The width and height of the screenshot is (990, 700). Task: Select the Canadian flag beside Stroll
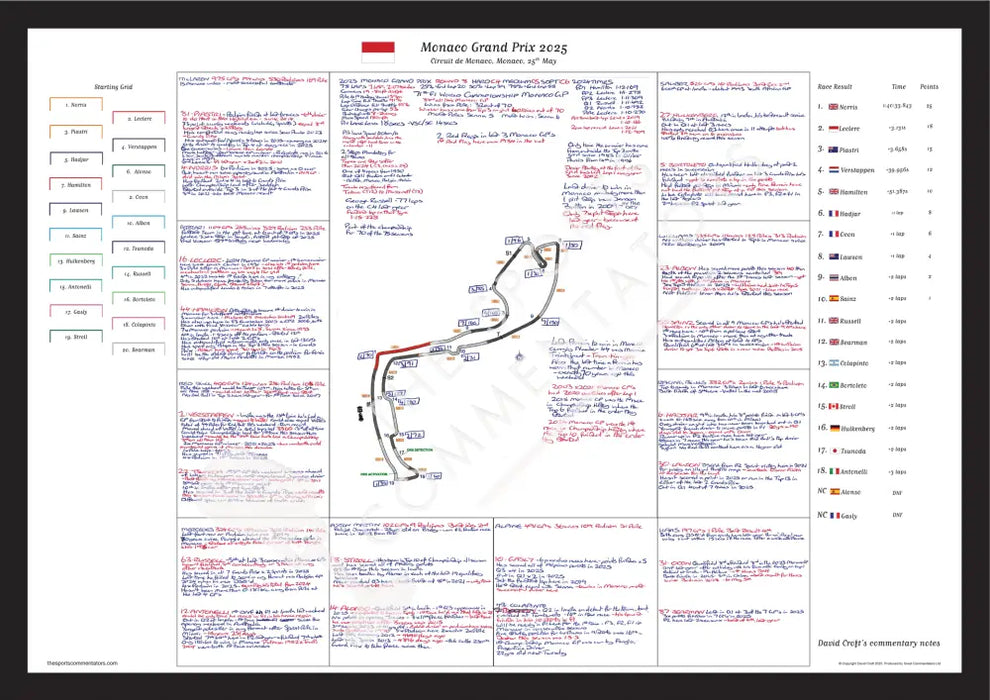(831, 406)
